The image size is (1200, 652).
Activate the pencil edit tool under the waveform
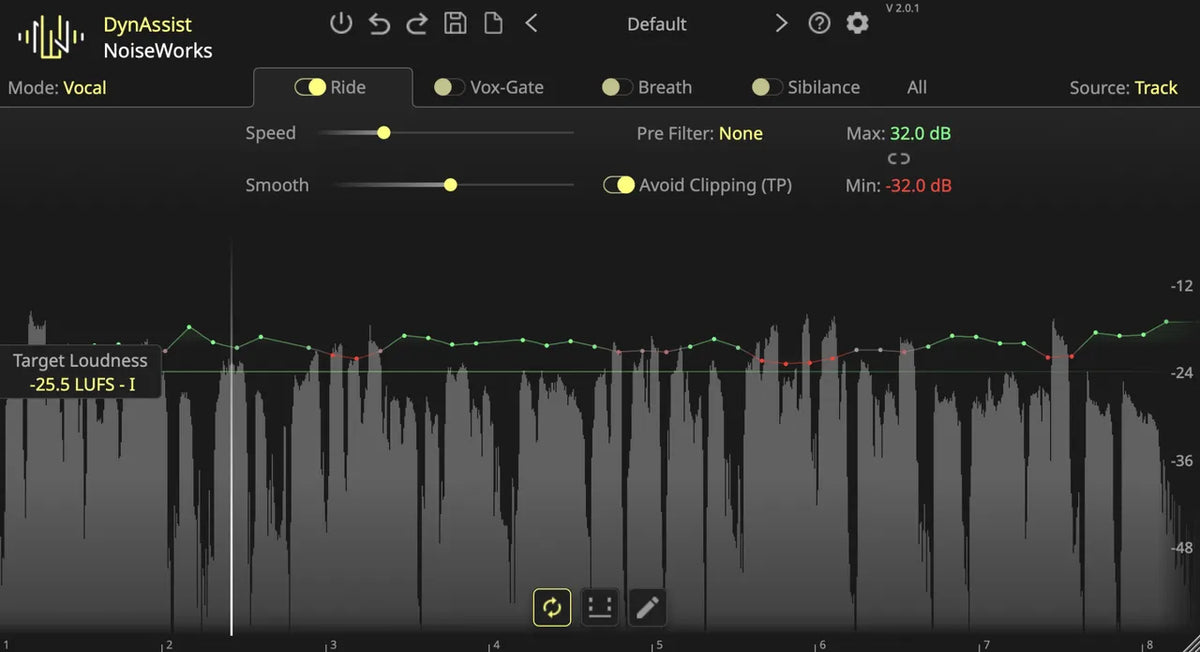647,607
